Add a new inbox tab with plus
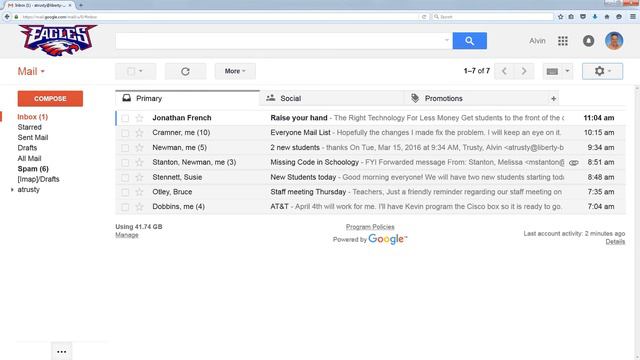Image resolution: width=640 pixels, height=360 pixels. [553, 98]
